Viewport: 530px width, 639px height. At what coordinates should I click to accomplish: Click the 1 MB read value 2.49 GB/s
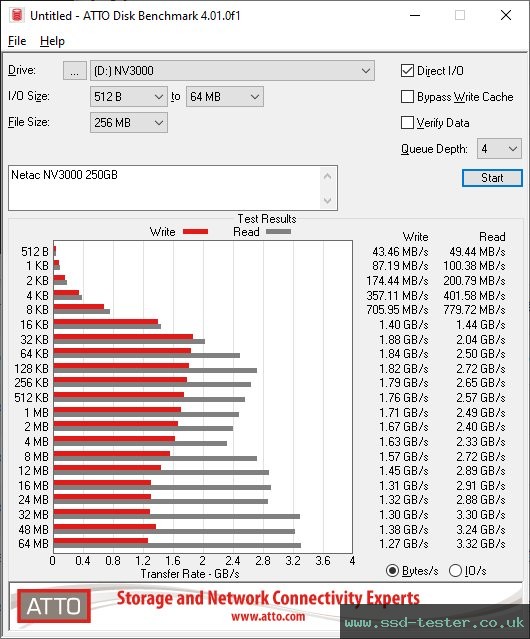481,412
